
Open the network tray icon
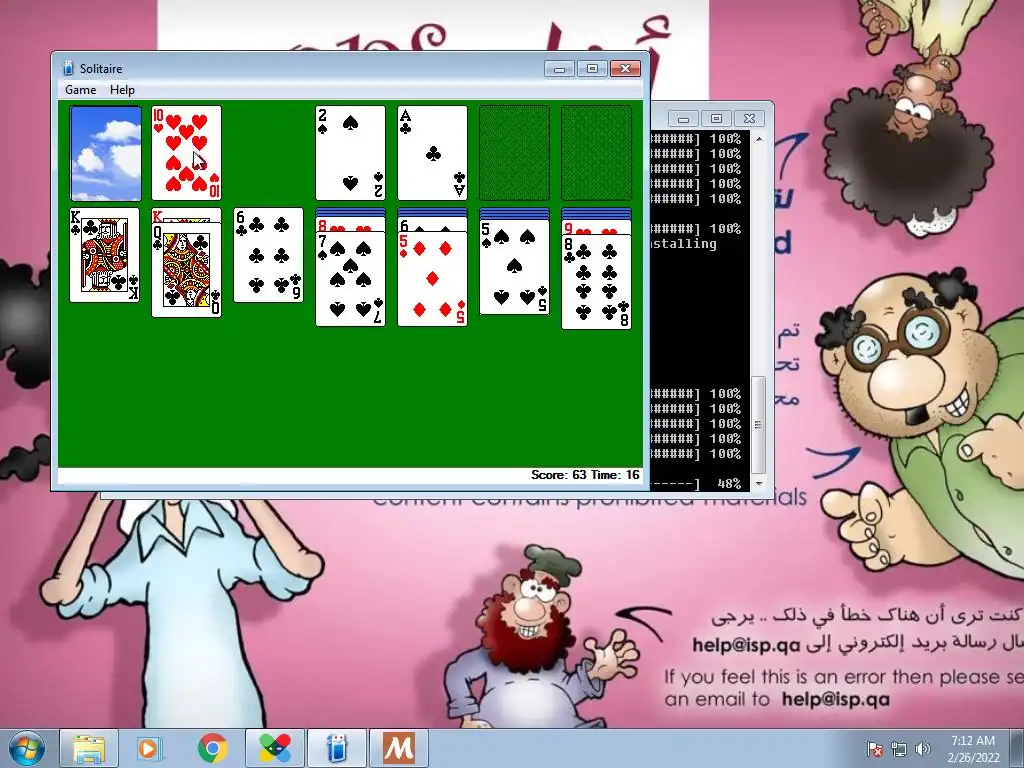click(x=899, y=749)
